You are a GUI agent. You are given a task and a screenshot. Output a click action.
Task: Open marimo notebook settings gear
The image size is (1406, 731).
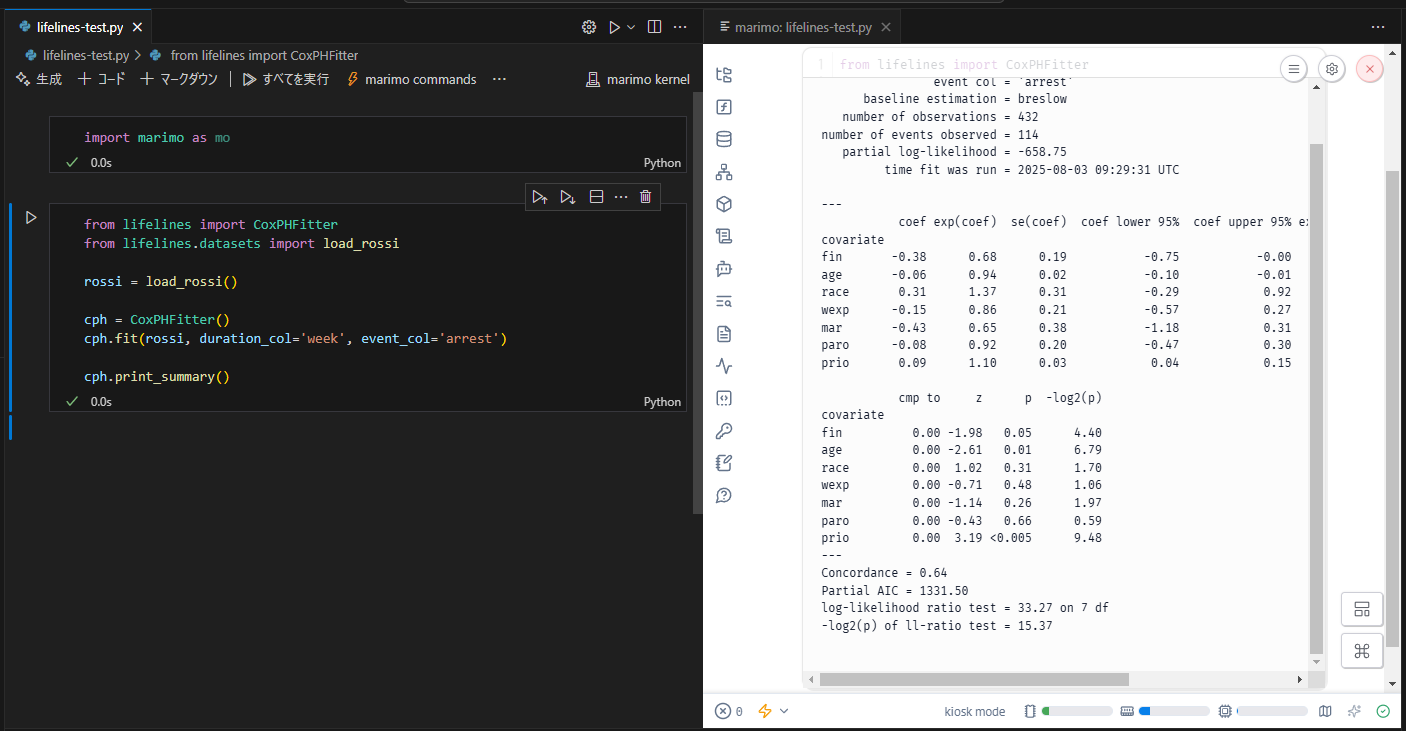(1331, 68)
